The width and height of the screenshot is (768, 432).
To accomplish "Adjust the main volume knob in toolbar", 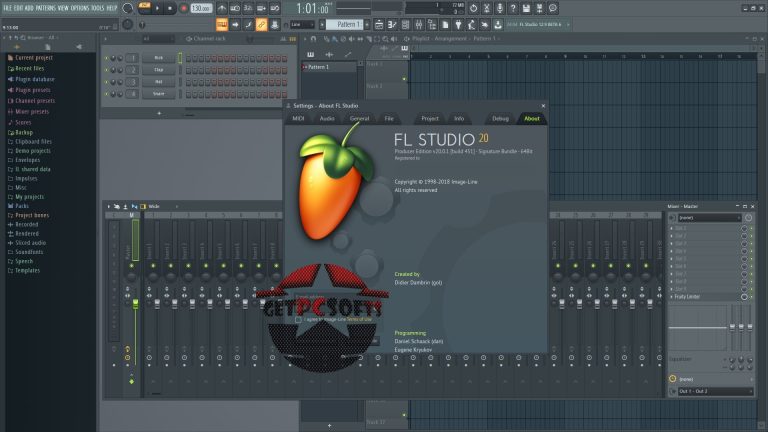I will click(127, 8).
